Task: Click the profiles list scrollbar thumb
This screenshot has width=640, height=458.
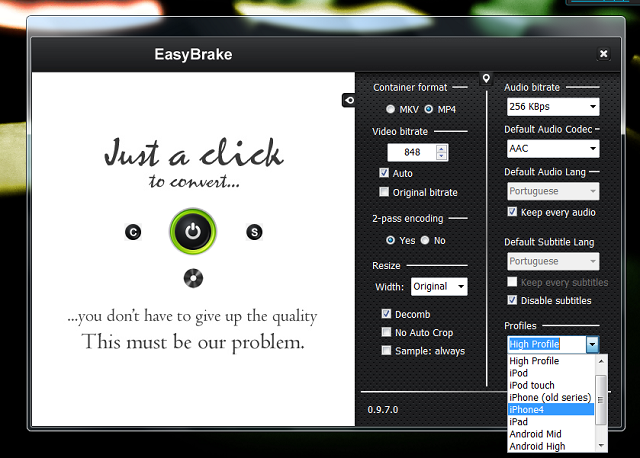Action: (x=601, y=400)
